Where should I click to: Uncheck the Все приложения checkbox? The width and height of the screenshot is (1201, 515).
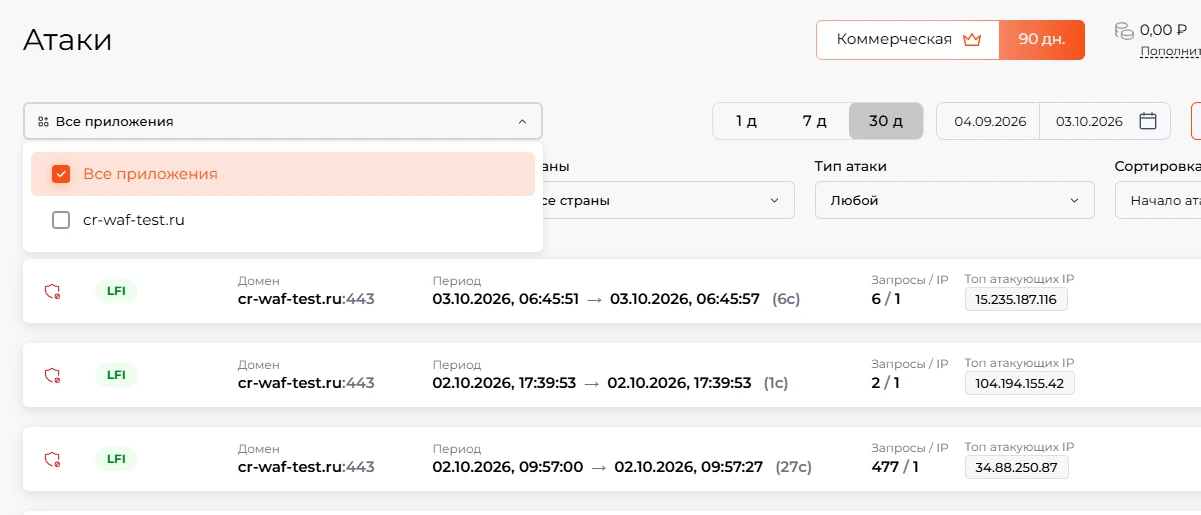tap(61, 174)
